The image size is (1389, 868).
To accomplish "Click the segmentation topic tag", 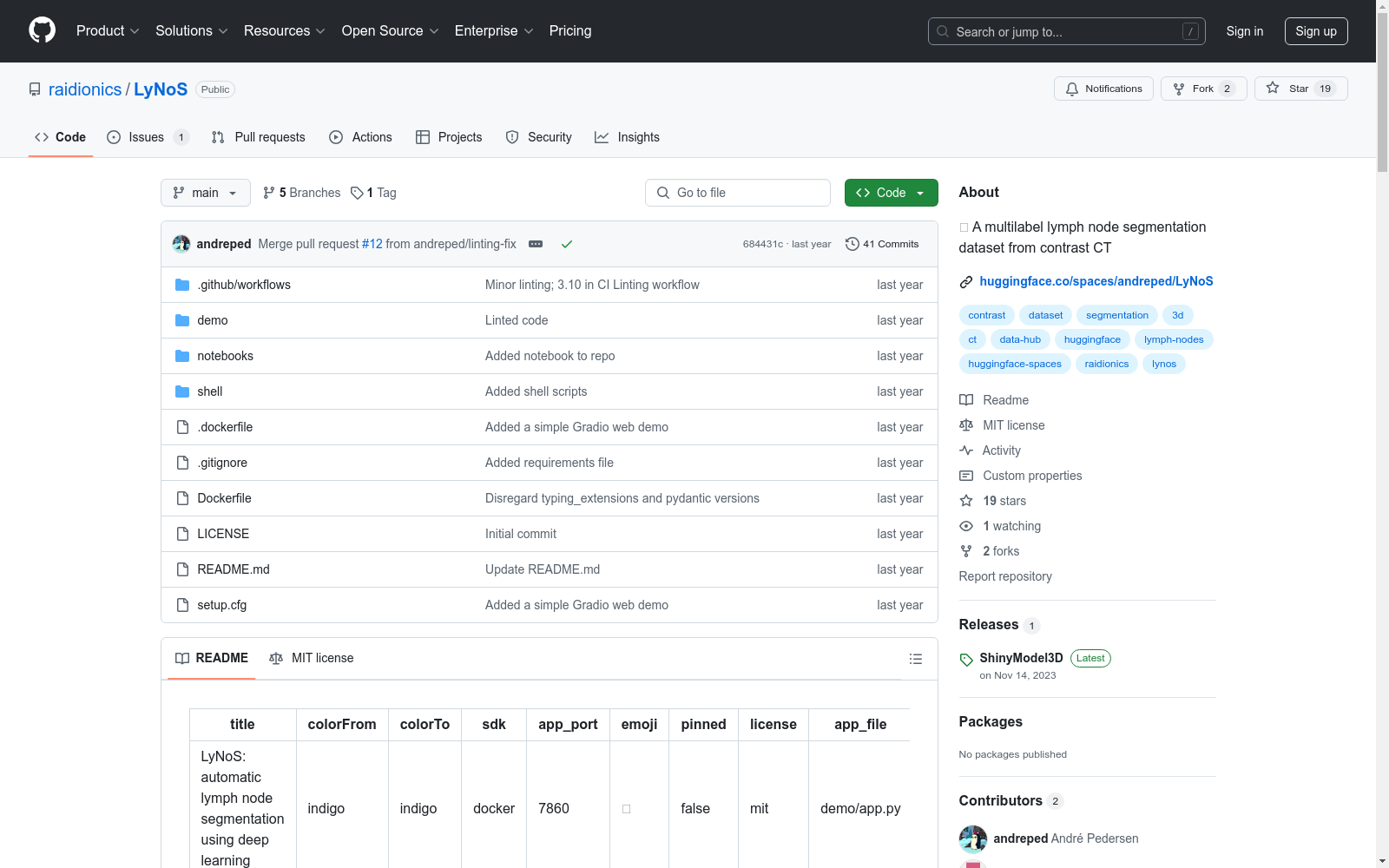I will (x=1117, y=315).
